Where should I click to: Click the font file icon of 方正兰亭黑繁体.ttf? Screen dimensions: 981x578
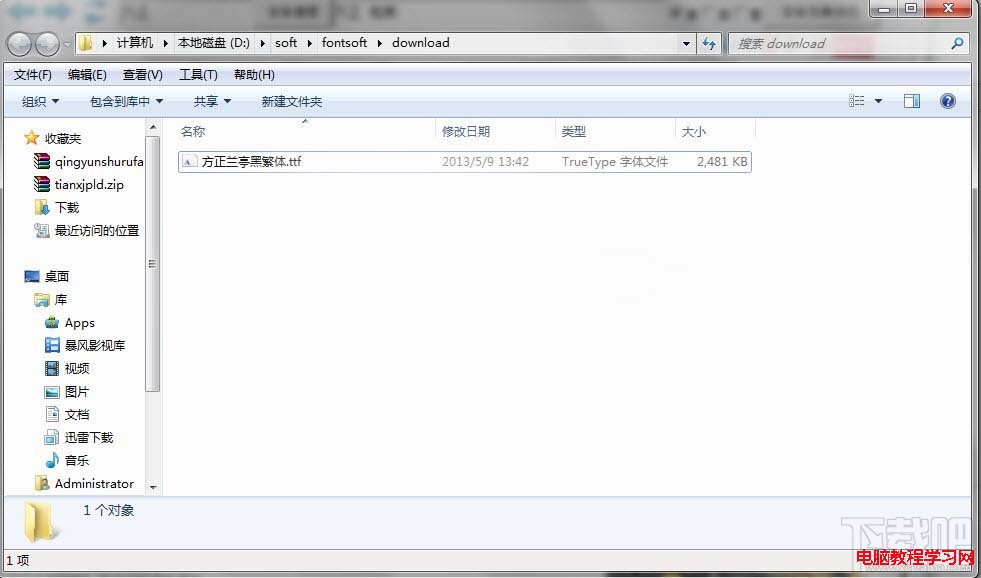click(x=189, y=161)
